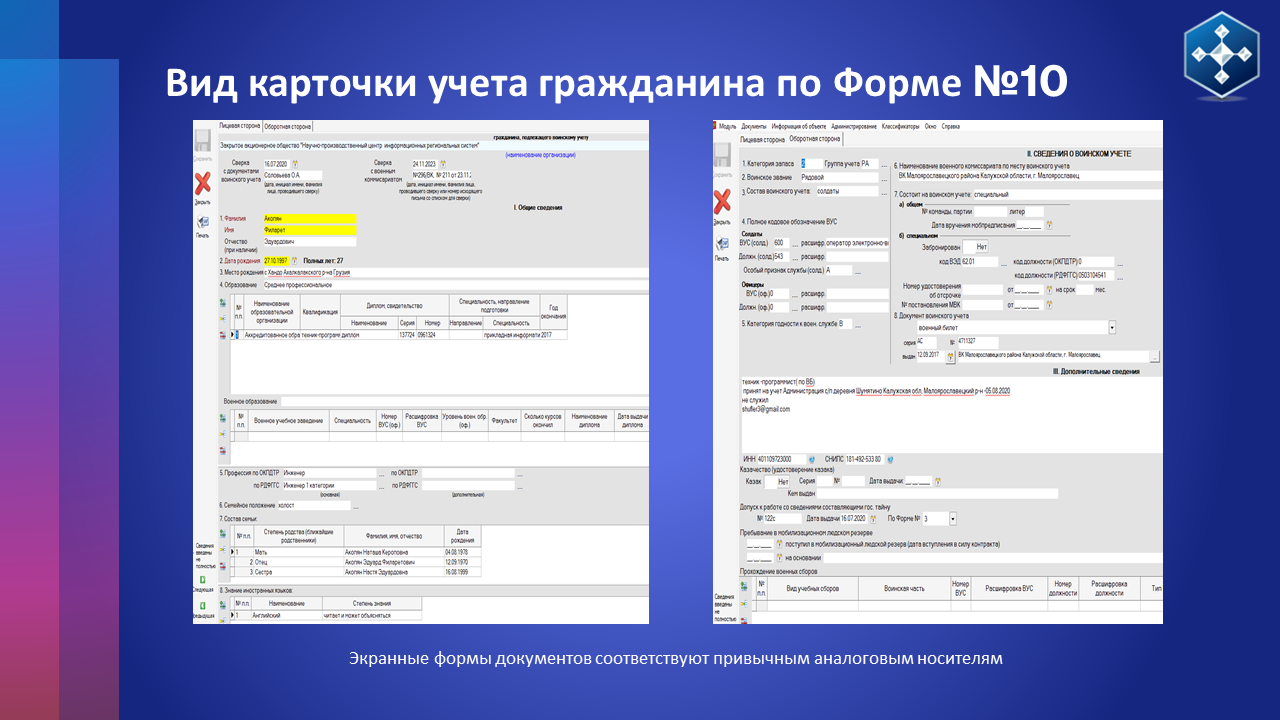Click the Сохранить floppy icon in the left form
Viewport: 1280px width, 720px height.
[202, 141]
